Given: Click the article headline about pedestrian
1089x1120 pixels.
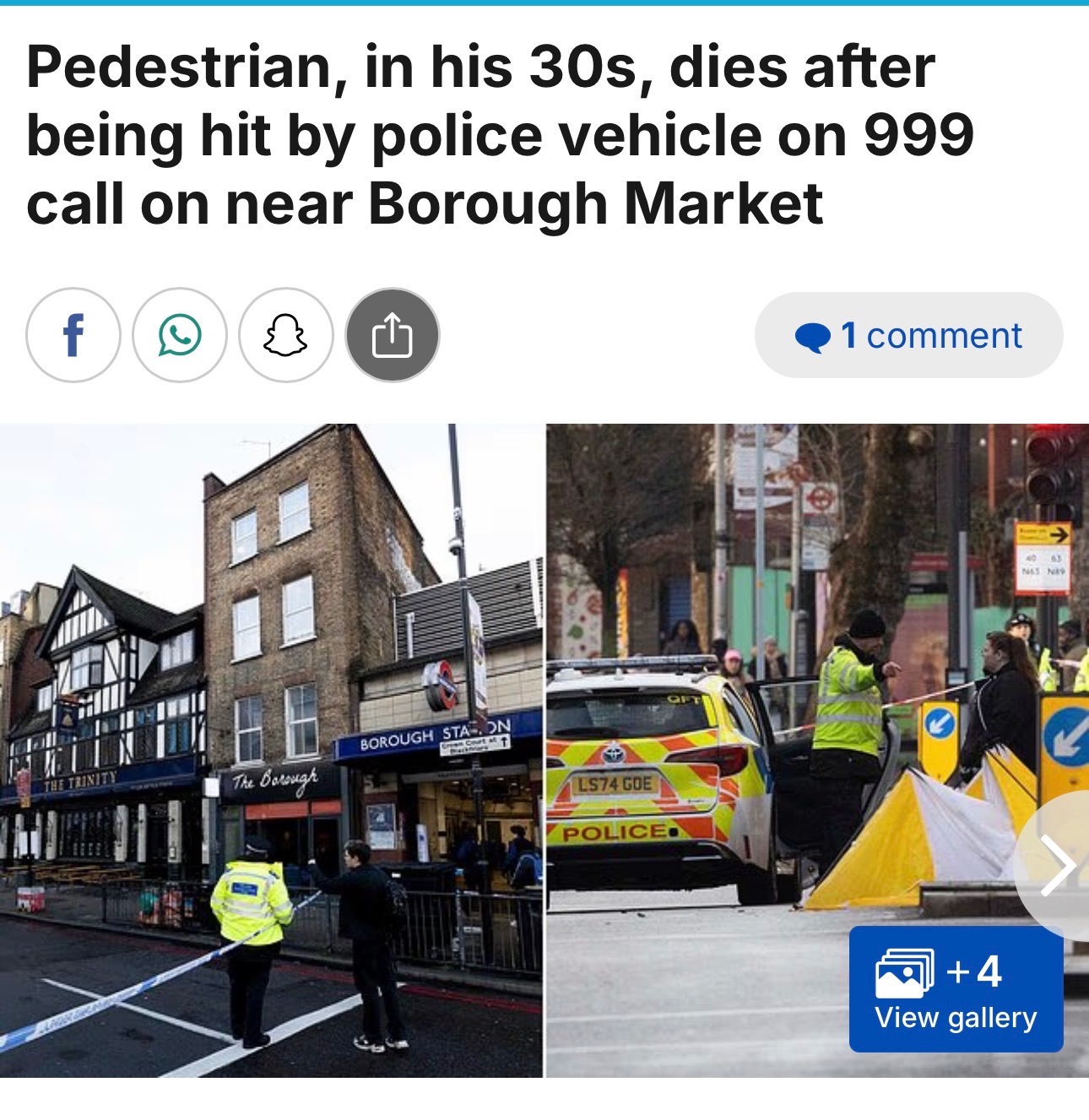Looking at the screenshot, I should pyautogui.click(x=500, y=135).
